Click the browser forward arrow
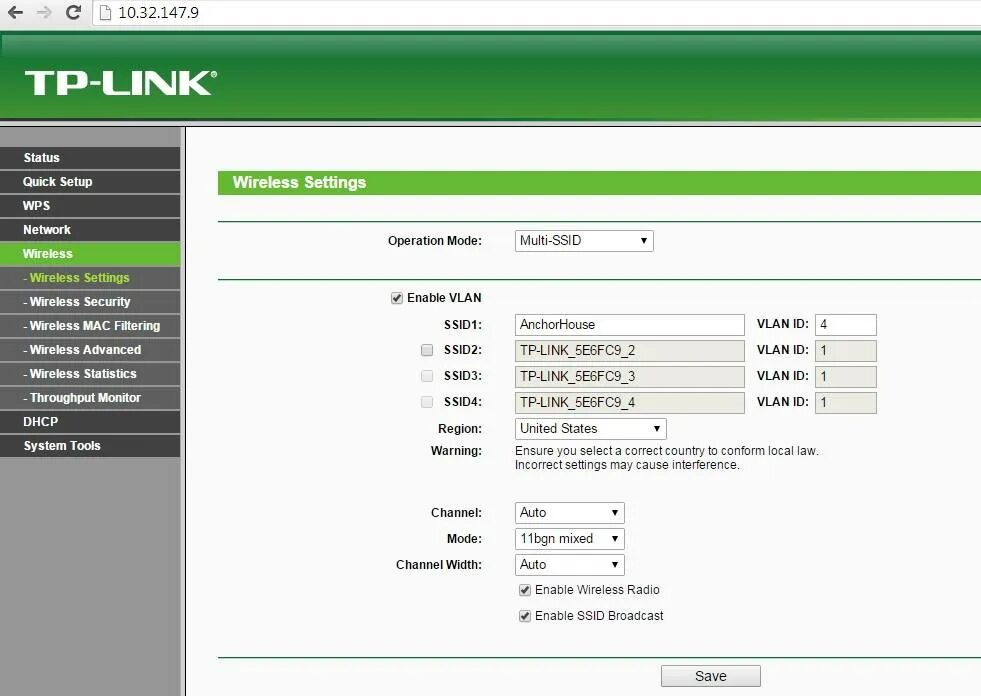This screenshot has height=696, width=981. (44, 12)
